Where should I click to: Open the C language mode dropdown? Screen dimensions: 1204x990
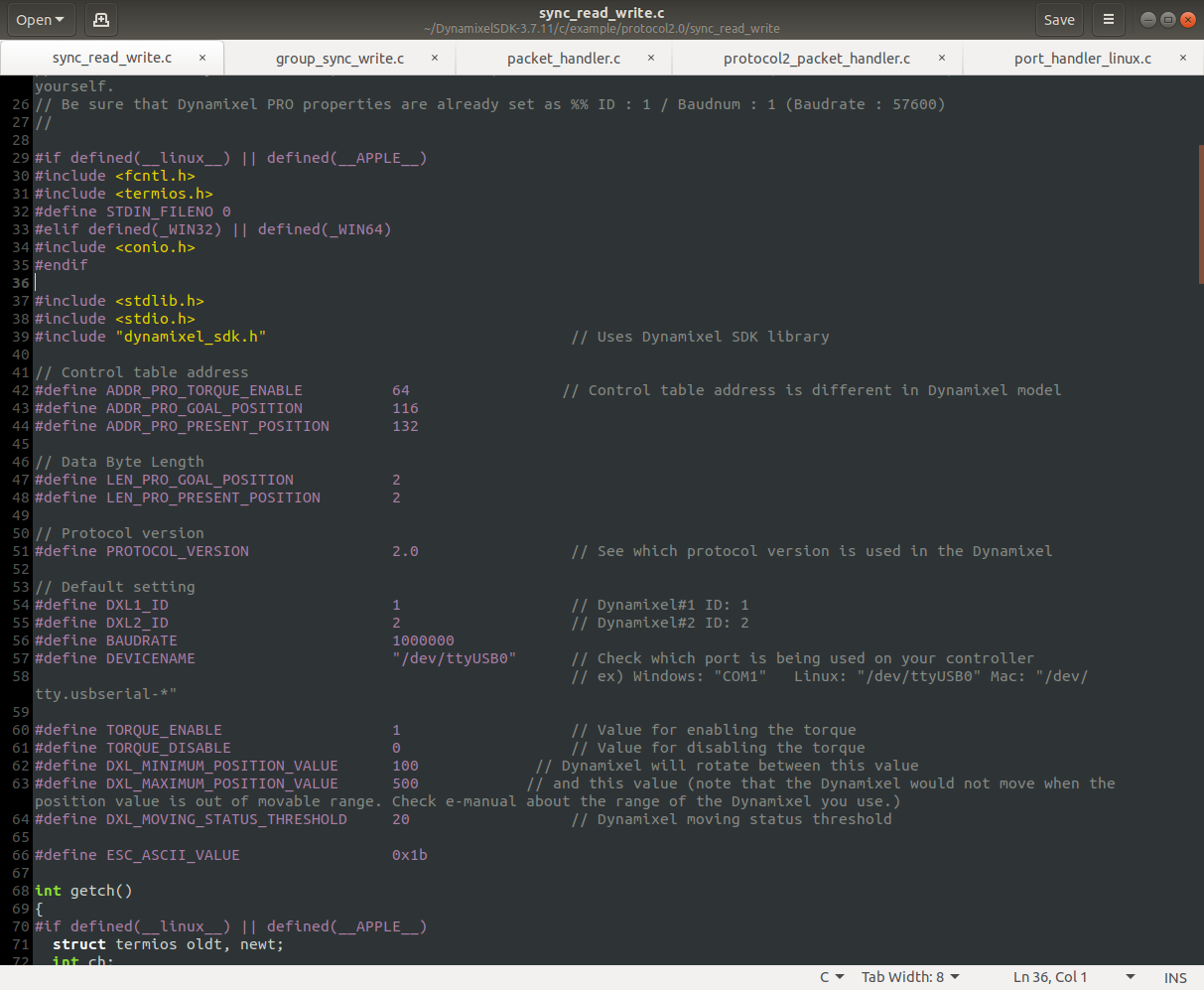(832, 977)
